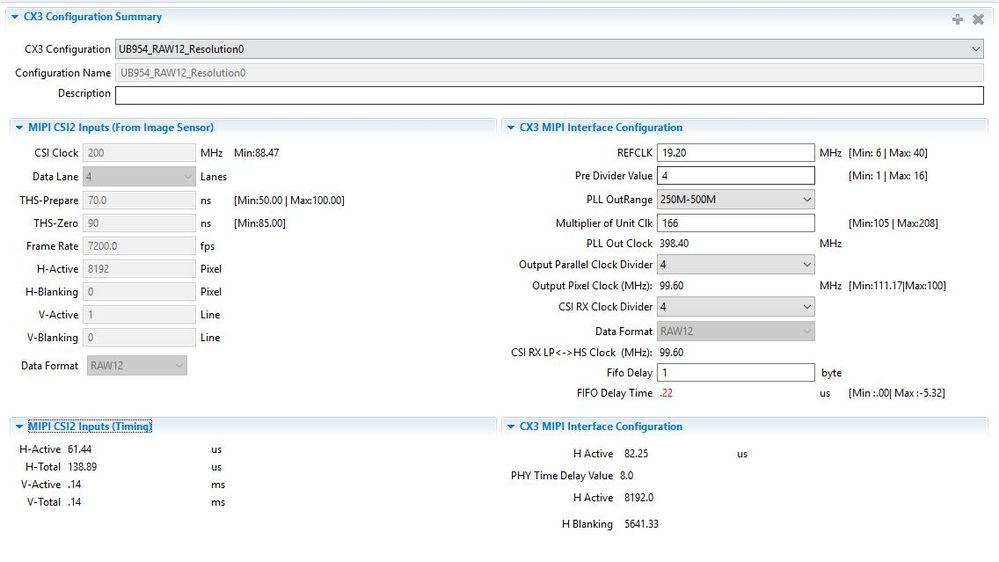Click the X icon in the summary header
Screen dimensions: 999x562
click(978, 19)
